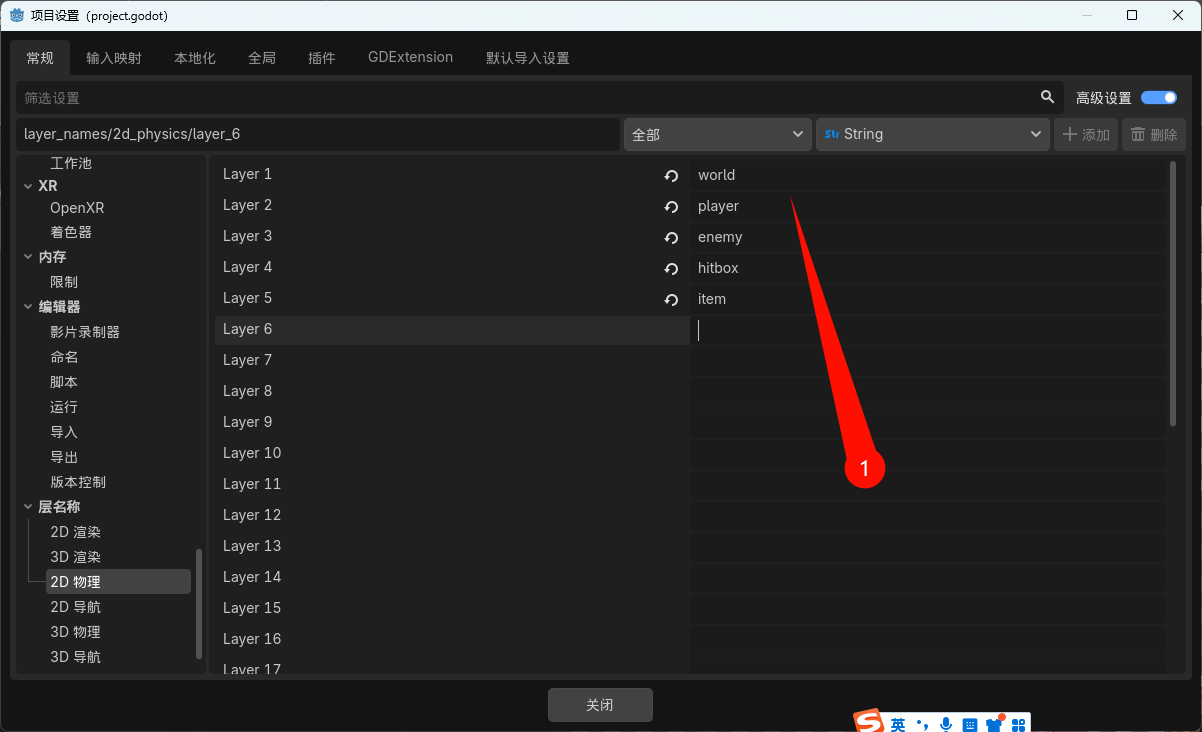Click the layer list vertical scrollbar
This screenshot has width=1202, height=732.
coord(1173,294)
